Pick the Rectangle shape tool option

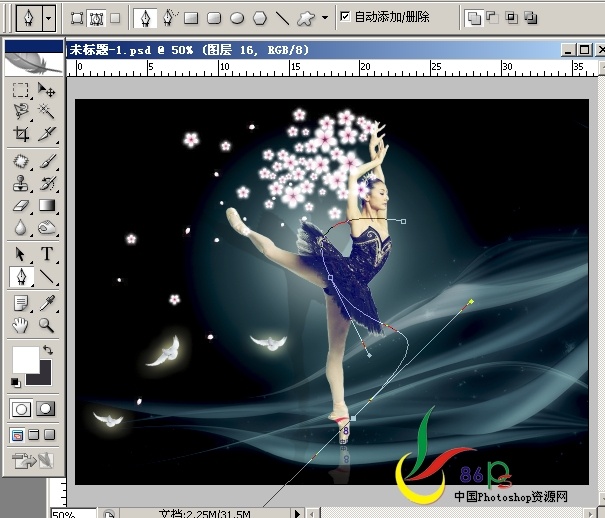[x=191, y=18]
